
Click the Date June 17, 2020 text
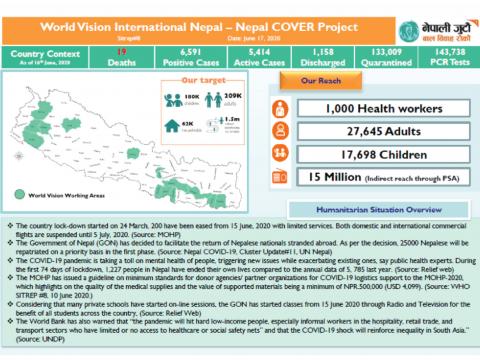pos(254,38)
